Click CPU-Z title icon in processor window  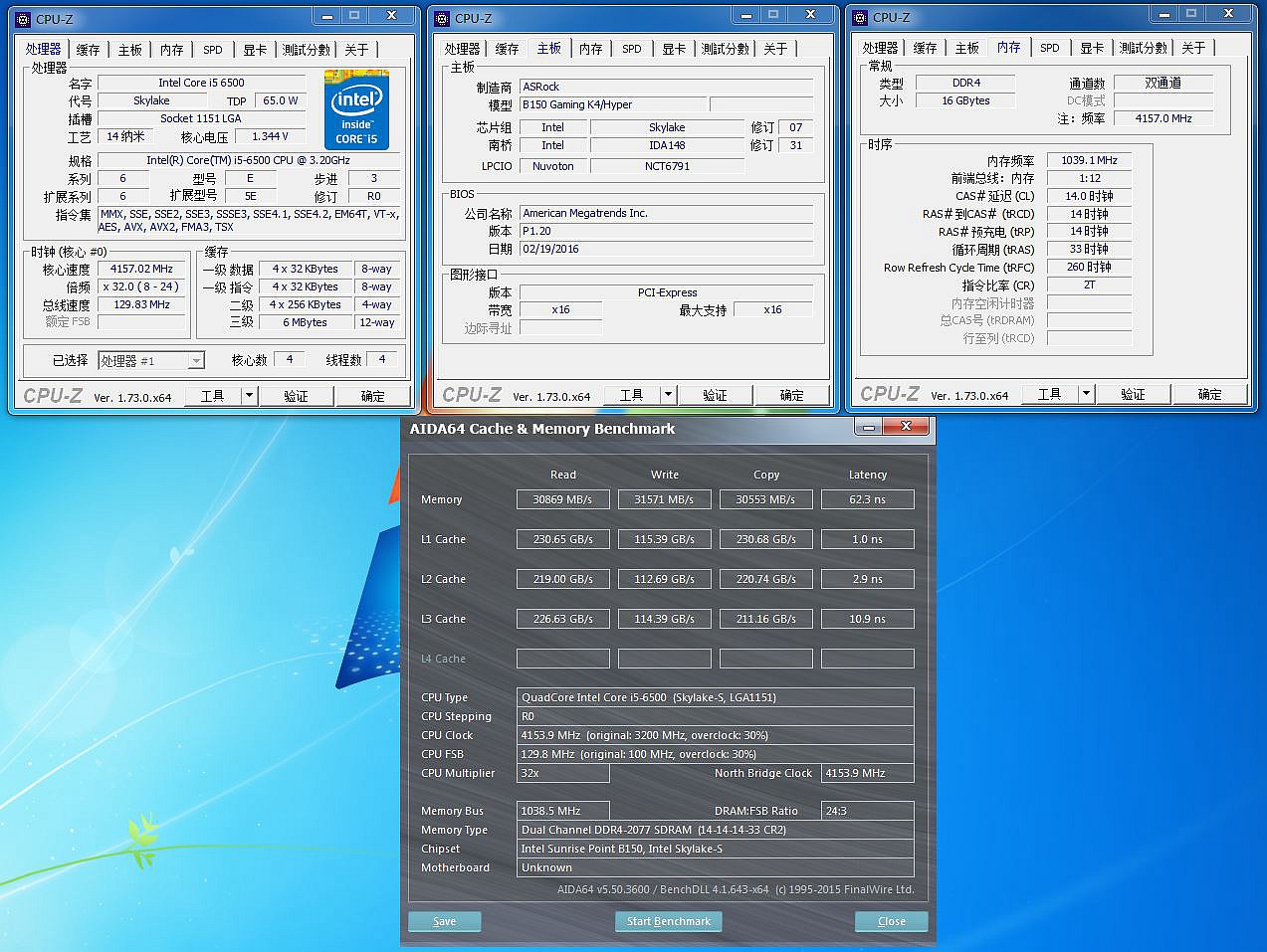coord(23,18)
